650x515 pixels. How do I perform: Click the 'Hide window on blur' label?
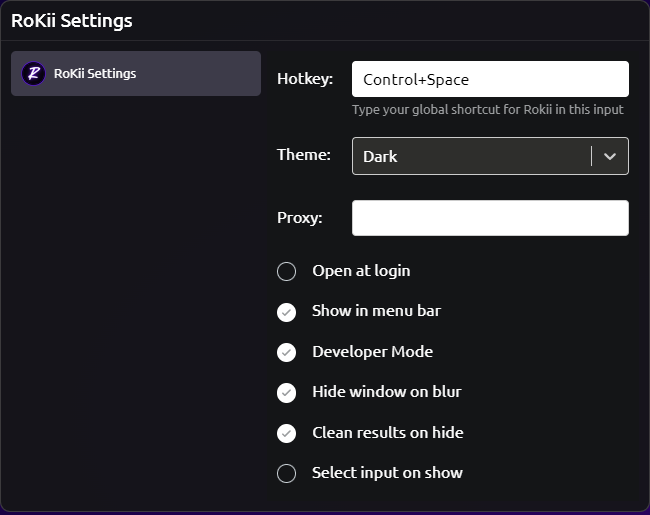pyautogui.click(x=387, y=392)
